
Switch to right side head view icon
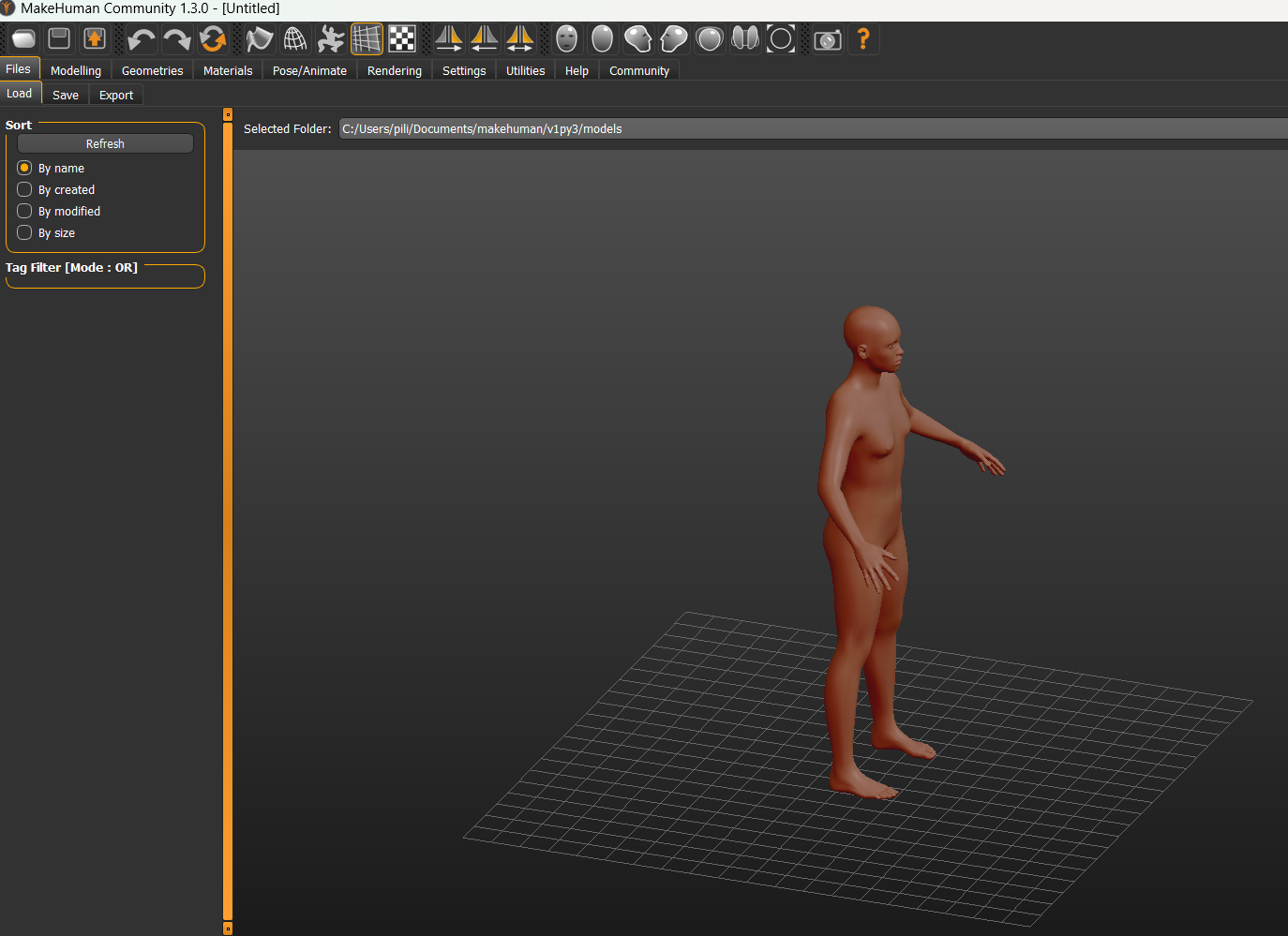[x=674, y=39]
